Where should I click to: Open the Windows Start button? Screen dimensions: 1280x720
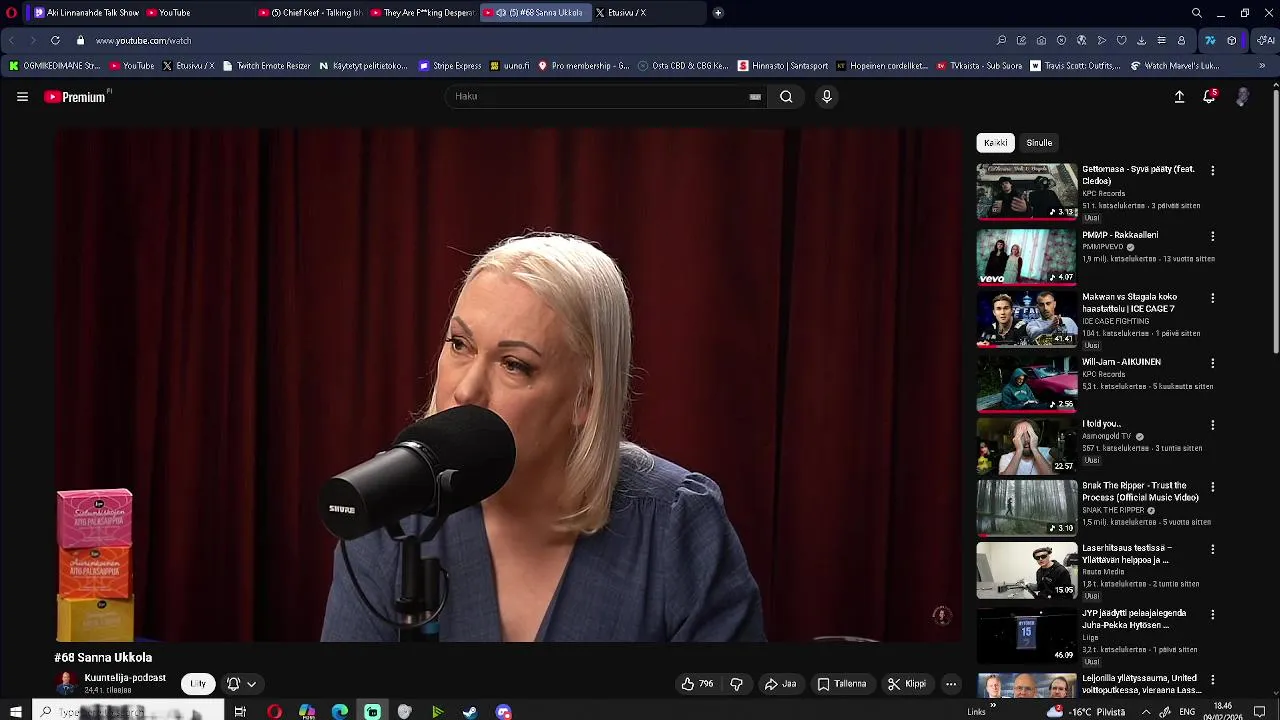(x=15, y=712)
